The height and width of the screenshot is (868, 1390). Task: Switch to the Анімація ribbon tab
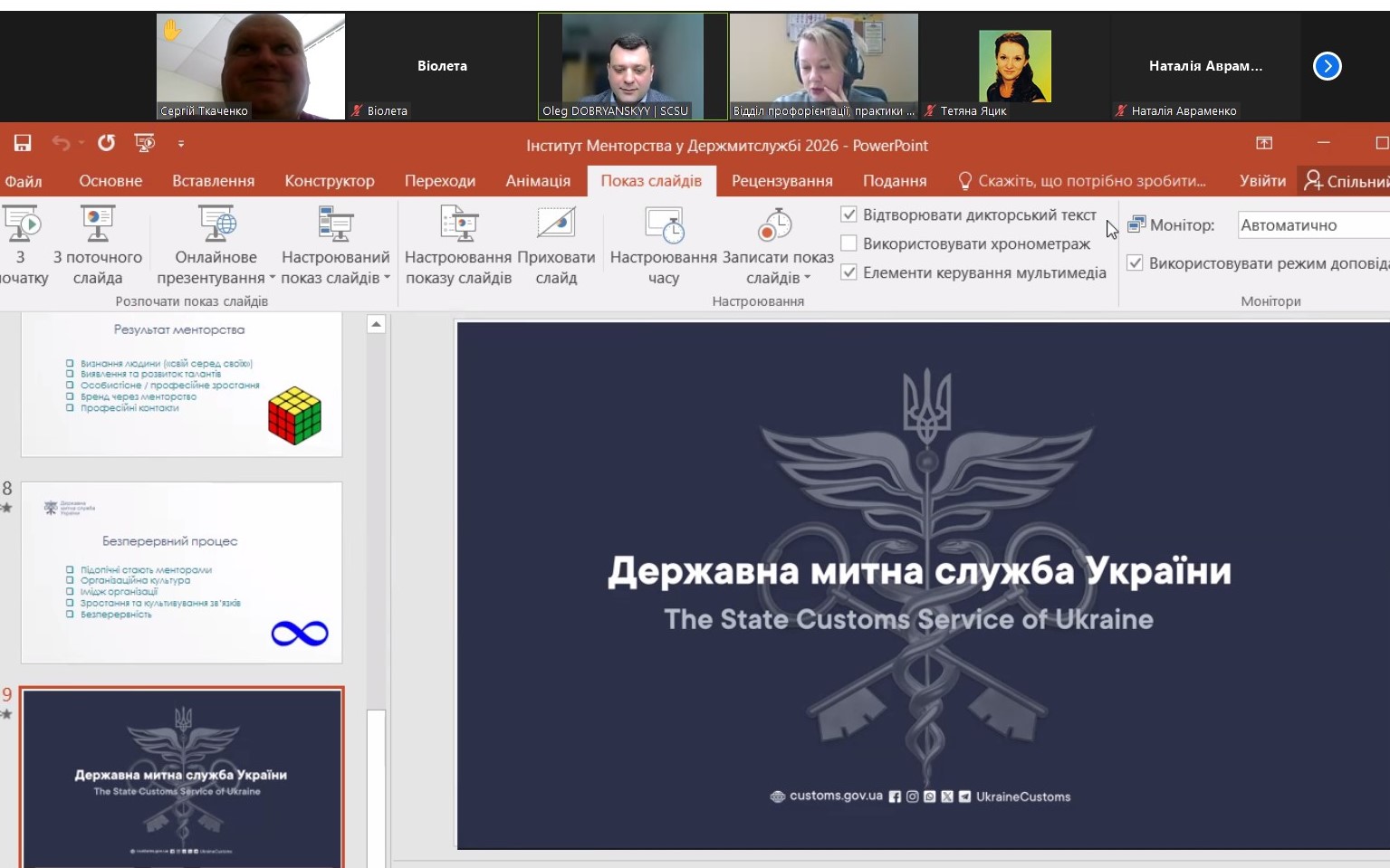[x=538, y=181]
